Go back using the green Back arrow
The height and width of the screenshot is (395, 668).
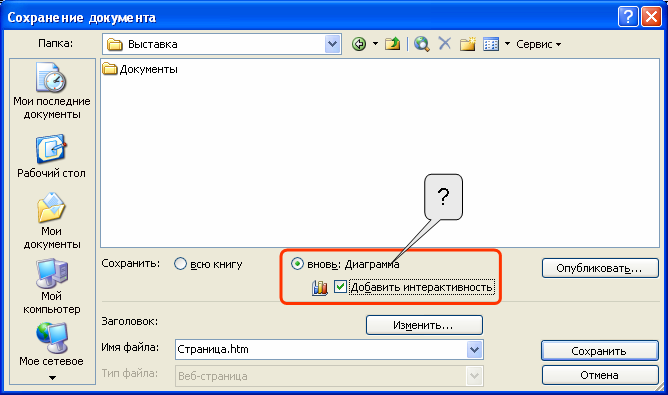[x=359, y=44]
